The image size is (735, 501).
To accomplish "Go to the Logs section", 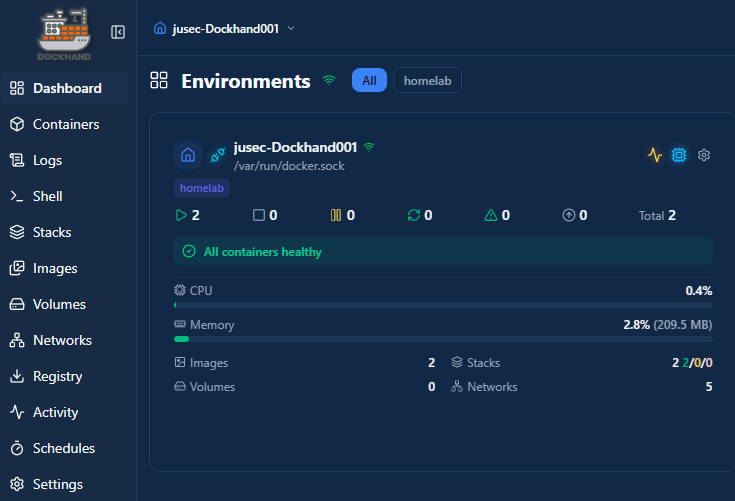I will point(47,160).
